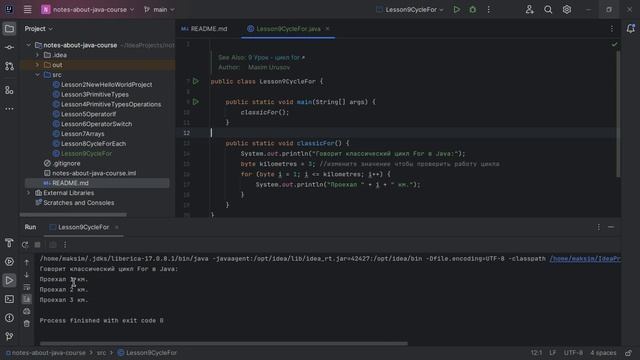Viewport: 640px width, 360px height.
Task: Open the notes-about-java-course project dropdown
Action: [88, 9]
